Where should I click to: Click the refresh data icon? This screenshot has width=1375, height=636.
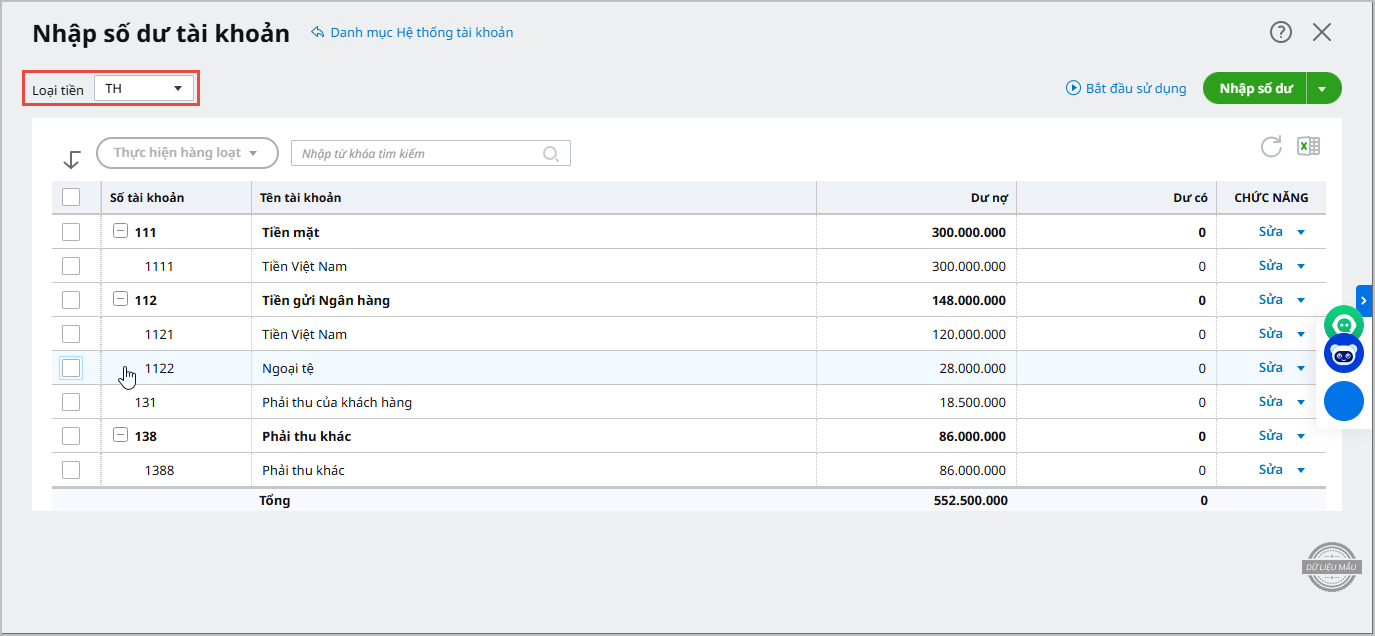click(1271, 147)
